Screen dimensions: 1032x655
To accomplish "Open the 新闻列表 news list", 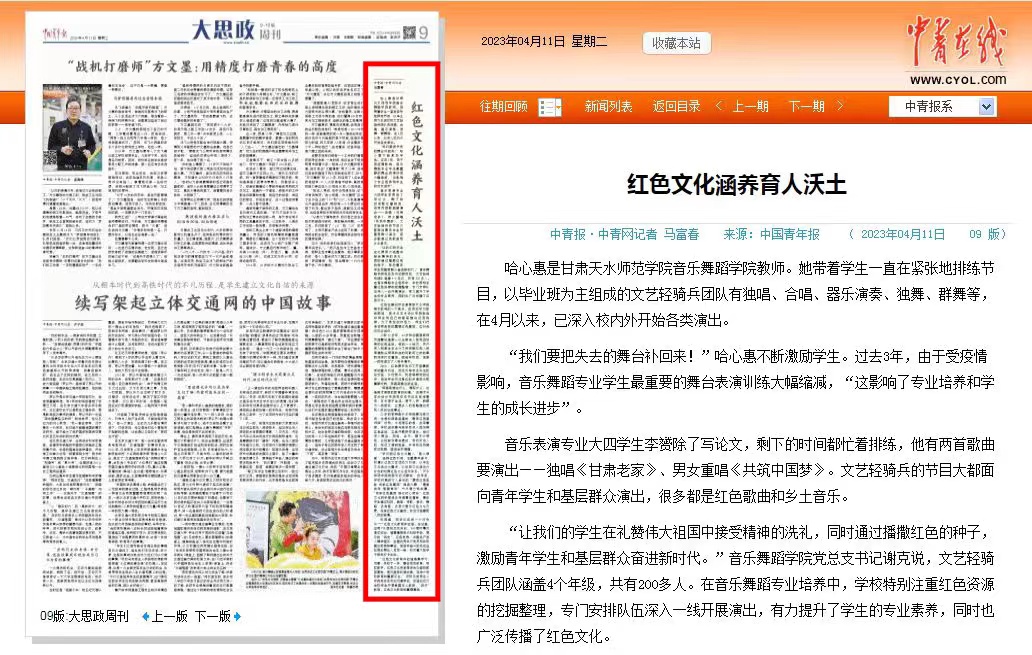I will pyautogui.click(x=608, y=107).
